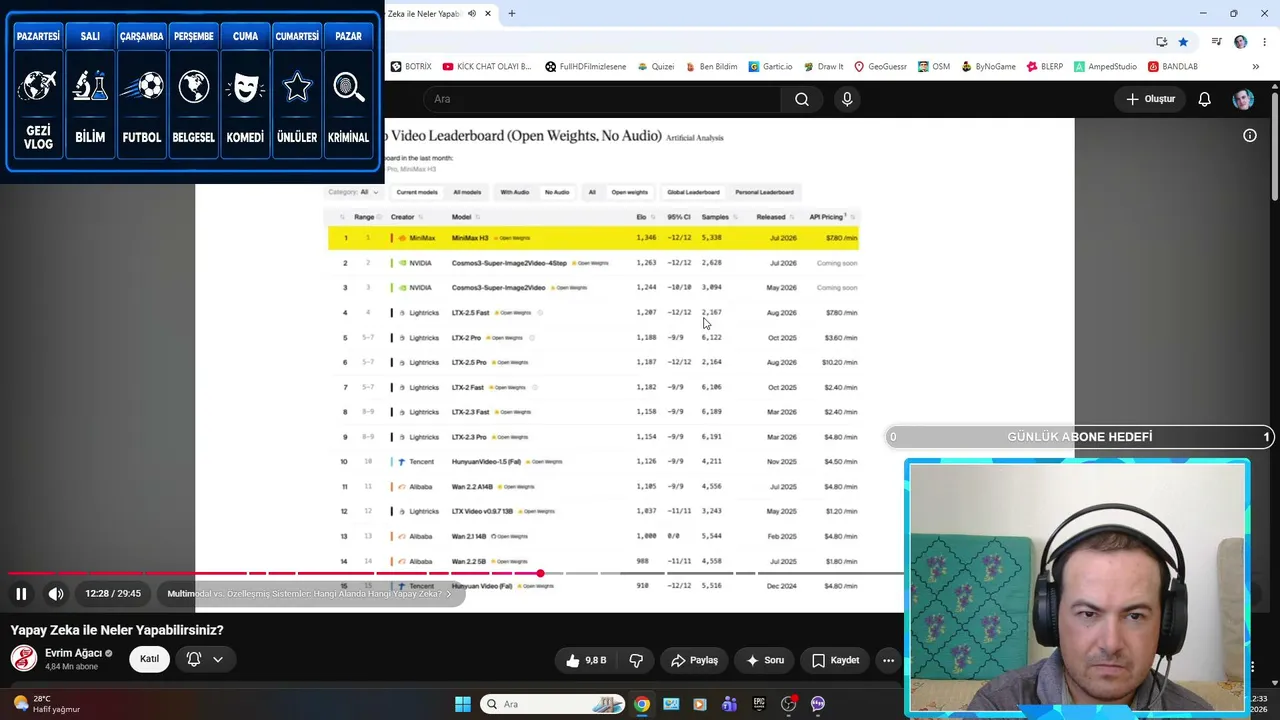Open the OSM bookmark
Screen dimensions: 1280x720
click(x=934, y=67)
